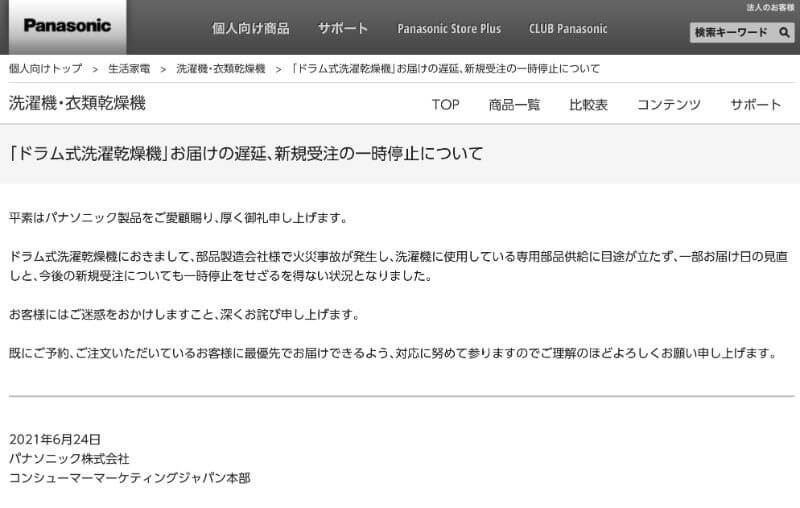This screenshot has width=800, height=508.
Task: Click コンシューマーマーケティングジャパン本部 text
Action: [130, 478]
